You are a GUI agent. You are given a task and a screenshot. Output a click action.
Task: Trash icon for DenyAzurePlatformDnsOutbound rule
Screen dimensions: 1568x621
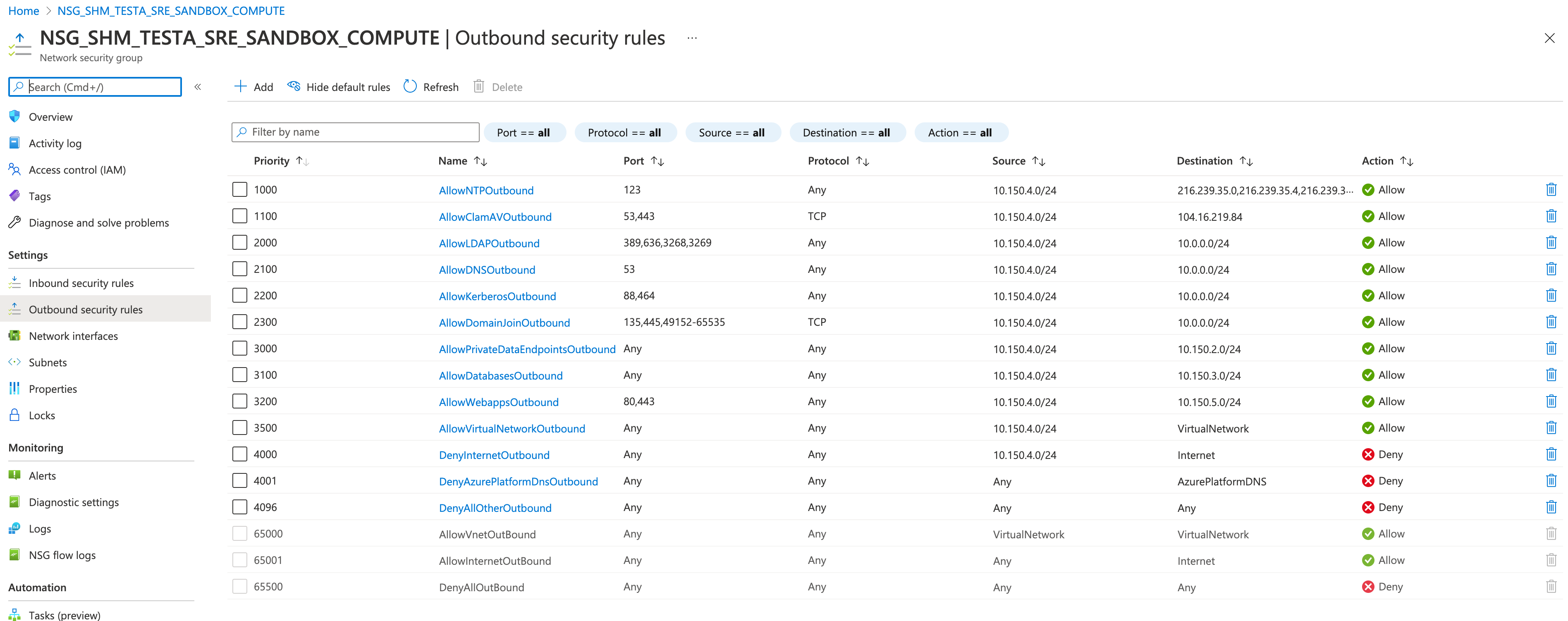click(1550, 481)
